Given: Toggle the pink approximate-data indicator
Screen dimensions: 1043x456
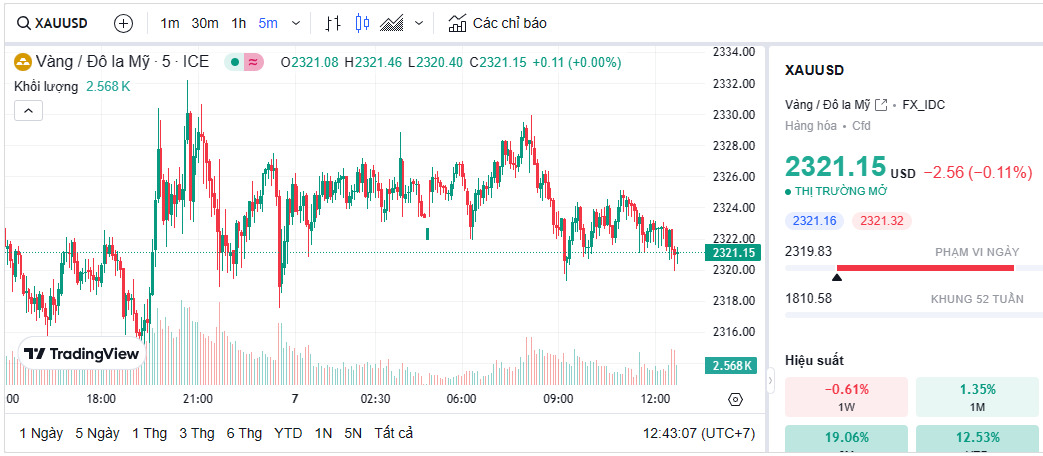Looking at the screenshot, I should pos(254,62).
